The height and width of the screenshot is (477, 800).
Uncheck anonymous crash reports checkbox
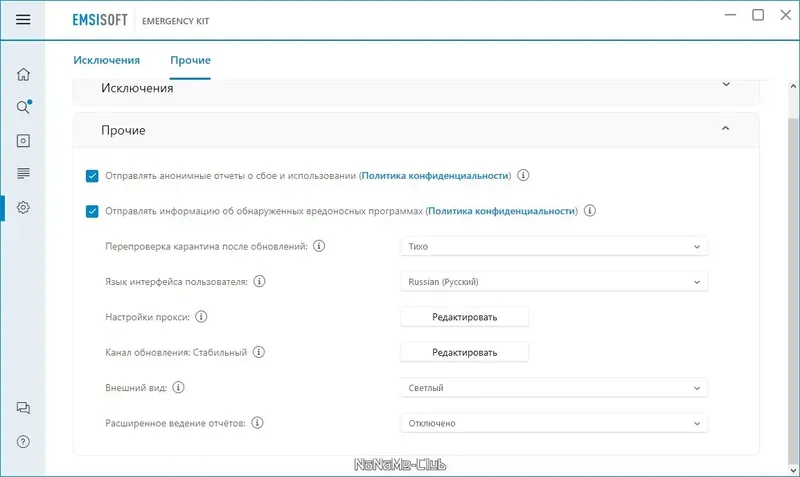pyautogui.click(x=92, y=176)
